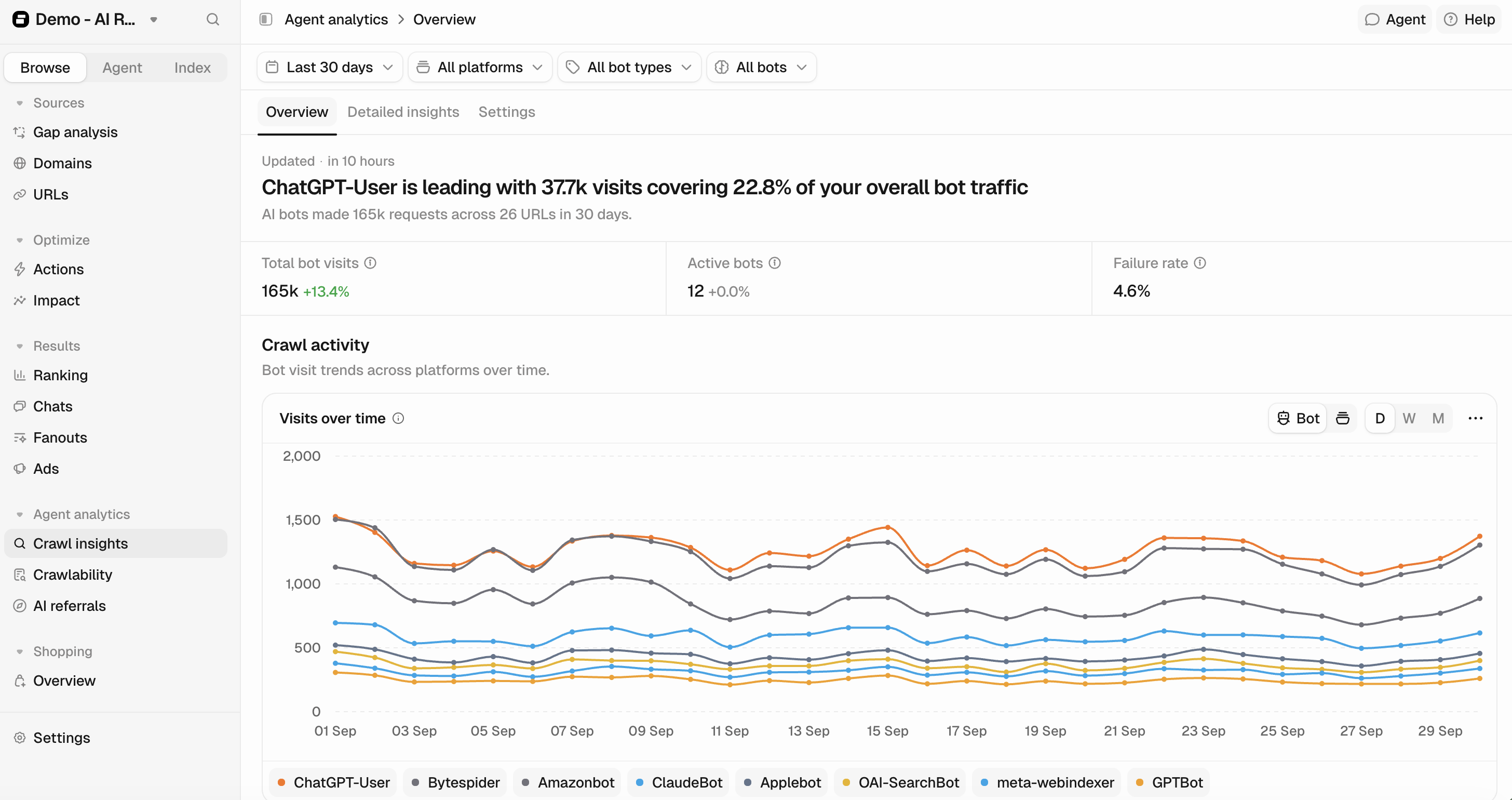The height and width of the screenshot is (800, 1512).
Task: Collapse the Sources section in the sidebar
Action: click(20, 103)
